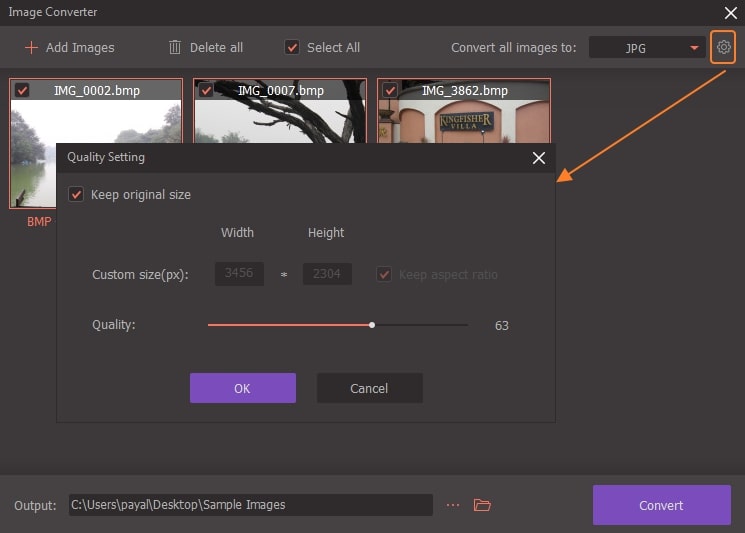The image size is (745, 533).
Task: Toggle the Select All checkbox
Action: (x=292, y=47)
